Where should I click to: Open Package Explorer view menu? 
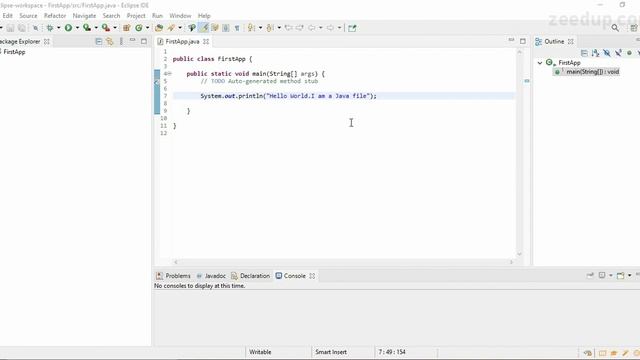[x=121, y=41]
